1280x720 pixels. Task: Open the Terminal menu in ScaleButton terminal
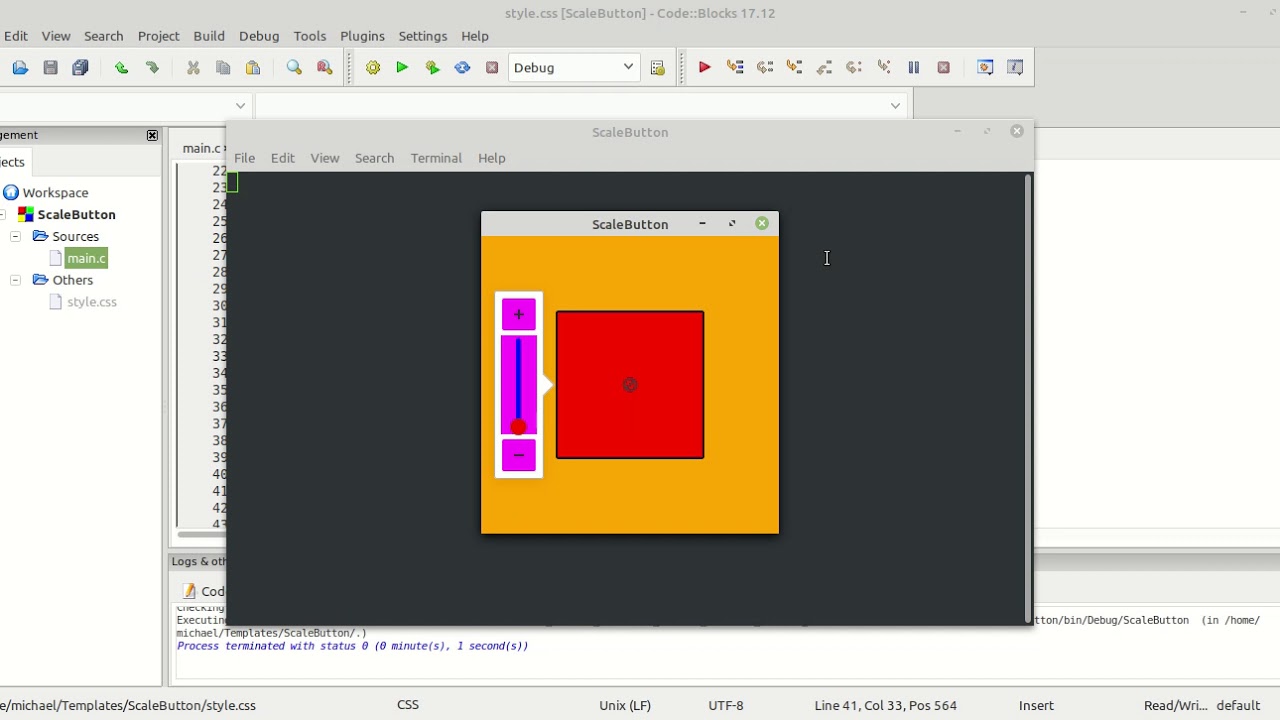coord(436,158)
